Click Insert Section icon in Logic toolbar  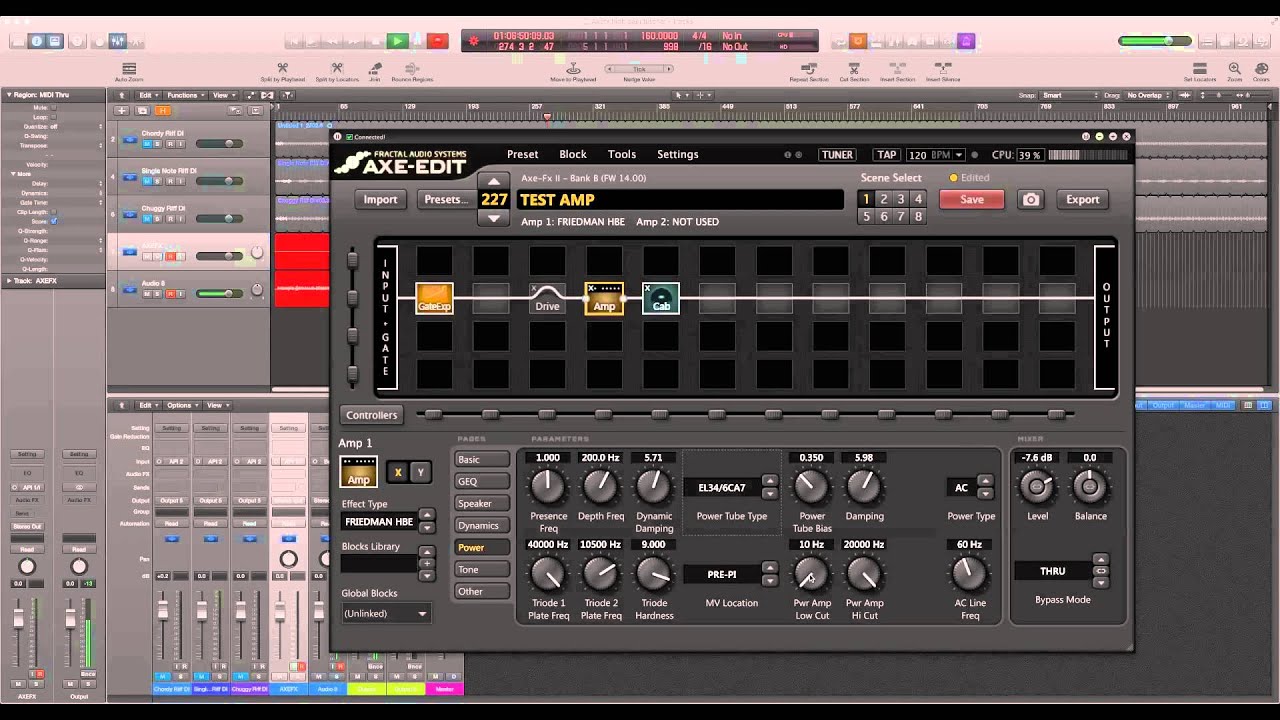coord(898,69)
